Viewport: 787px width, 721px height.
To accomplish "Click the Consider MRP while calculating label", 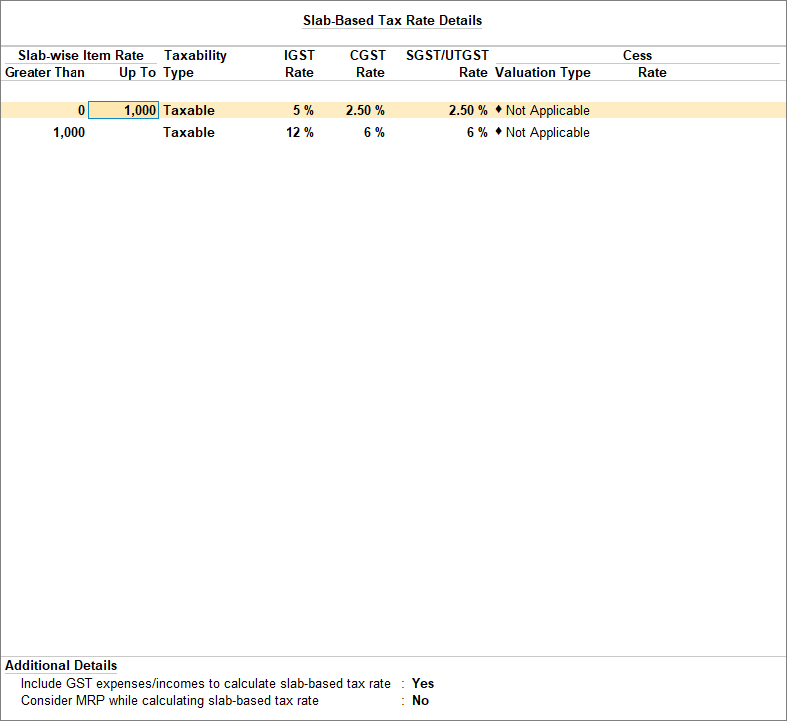I will (x=170, y=700).
